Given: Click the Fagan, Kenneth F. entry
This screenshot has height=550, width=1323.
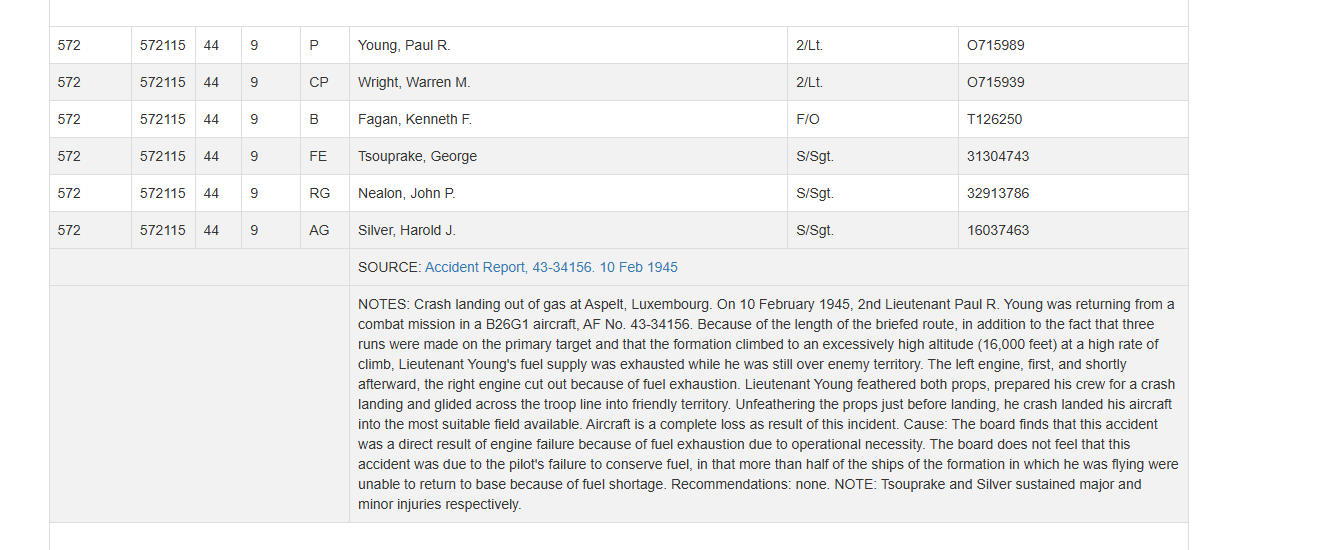Looking at the screenshot, I should coord(415,119).
